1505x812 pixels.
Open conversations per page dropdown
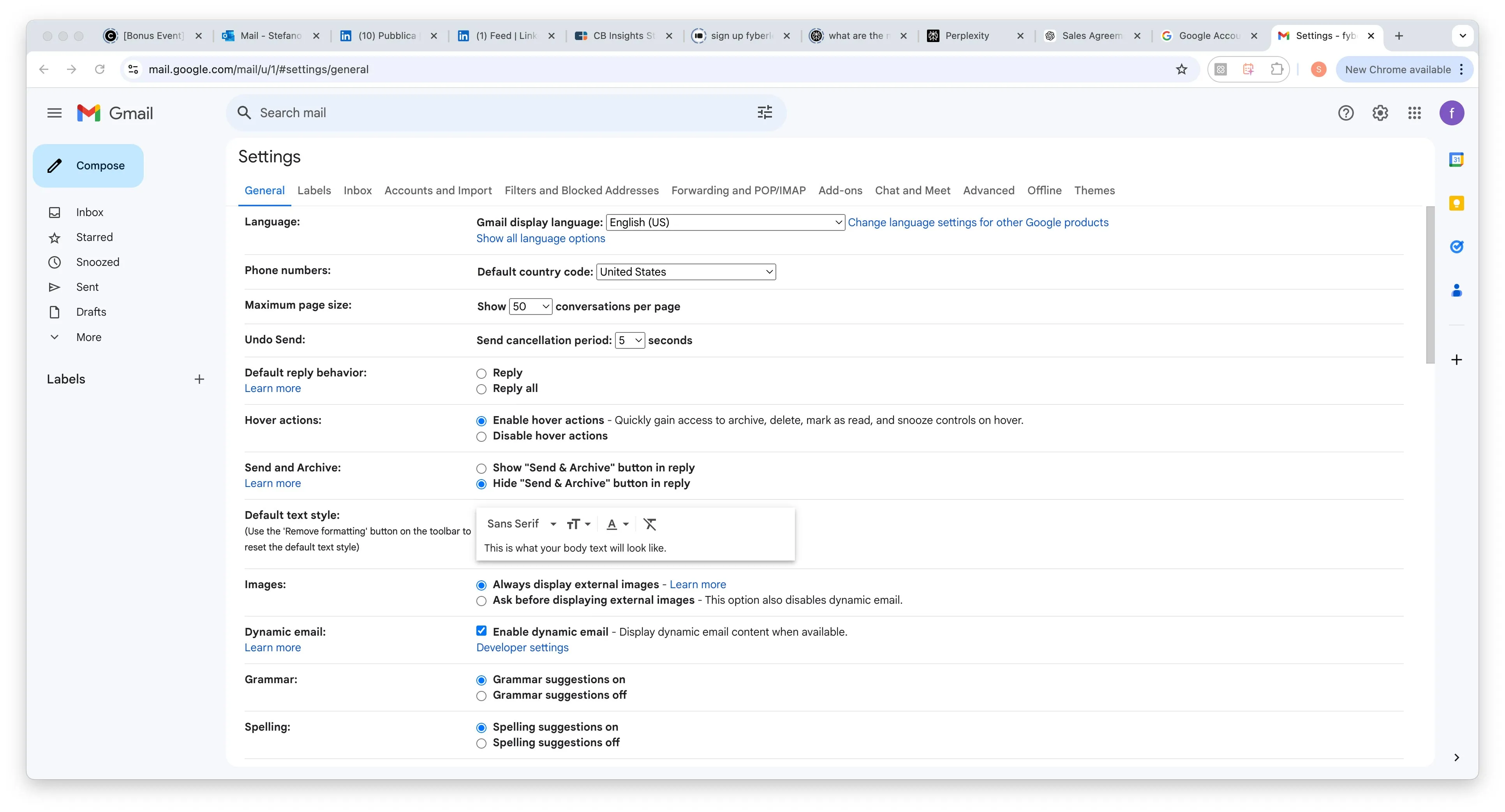[530, 306]
